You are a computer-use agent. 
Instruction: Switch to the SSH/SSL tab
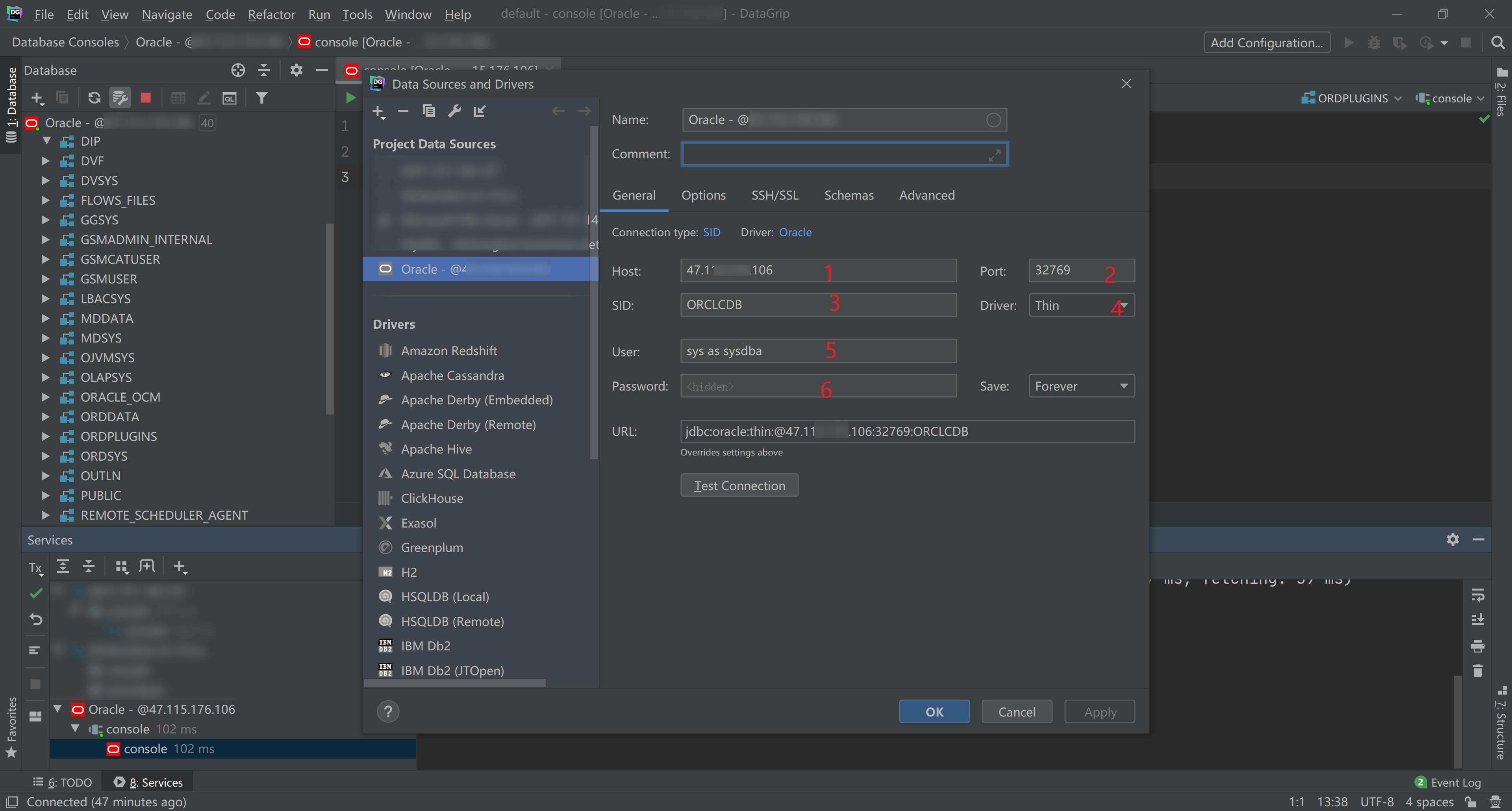775,195
